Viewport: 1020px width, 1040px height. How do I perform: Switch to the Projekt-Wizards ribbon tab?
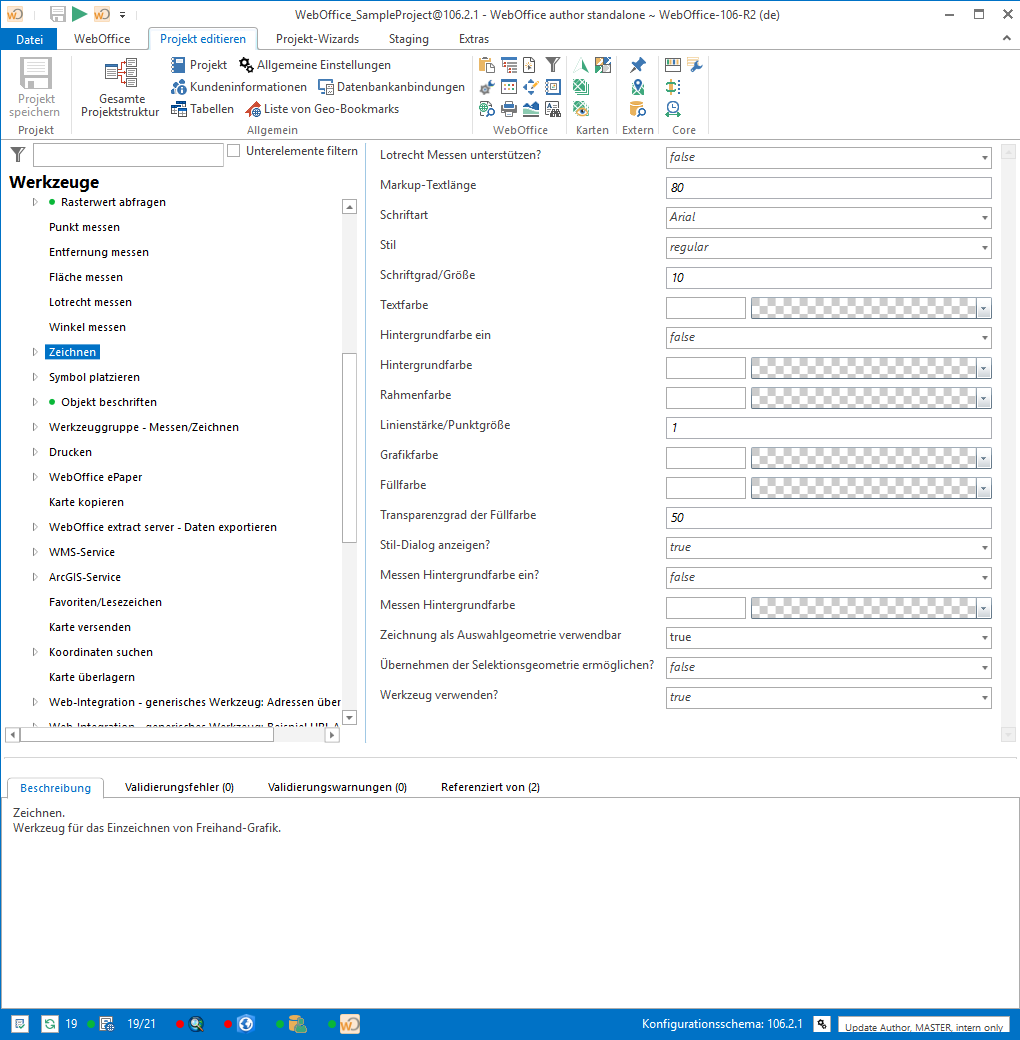pos(317,39)
